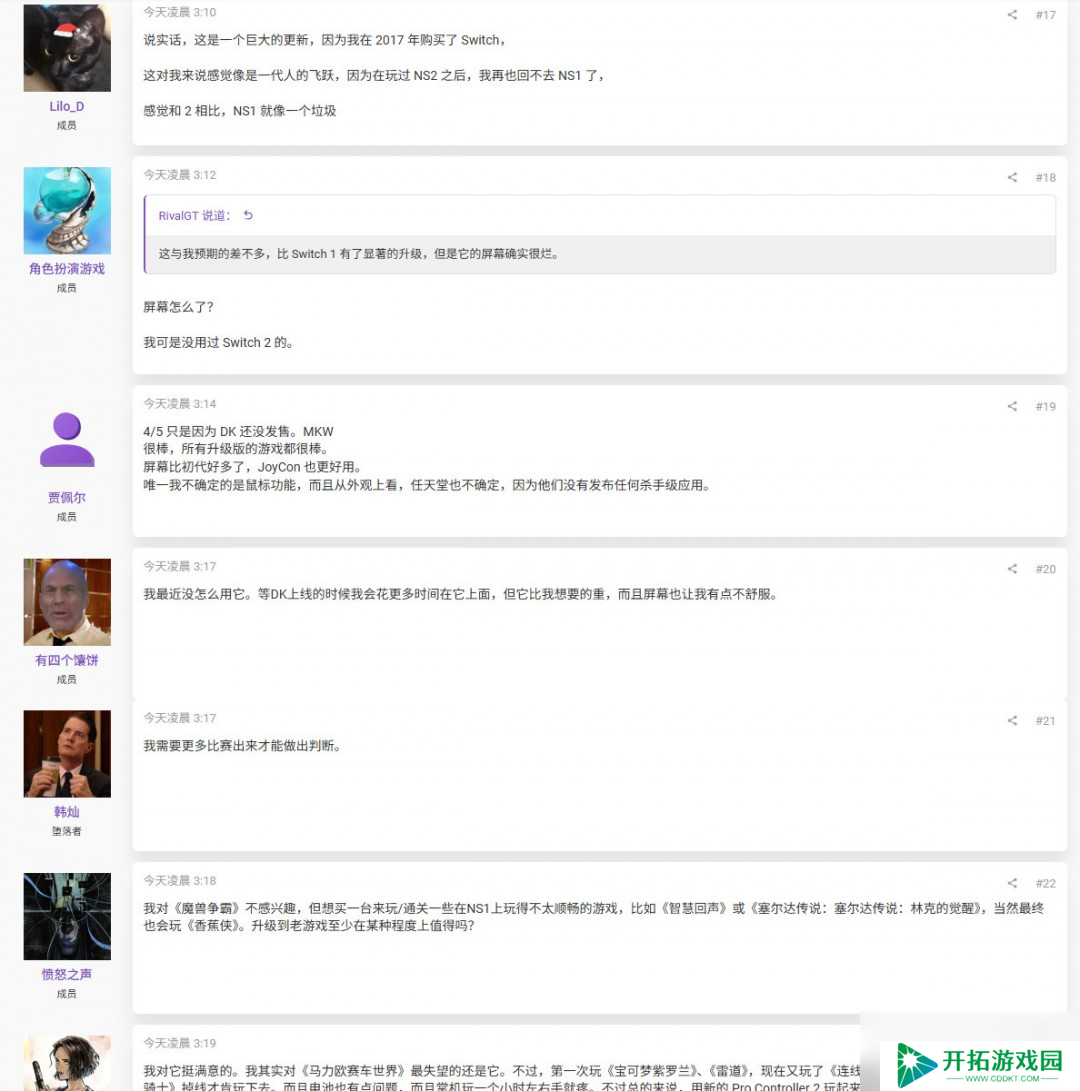This screenshot has height=1091, width=1080.
Task: Click the RivalGT 说道 quote header
Action: (x=195, y=216)
